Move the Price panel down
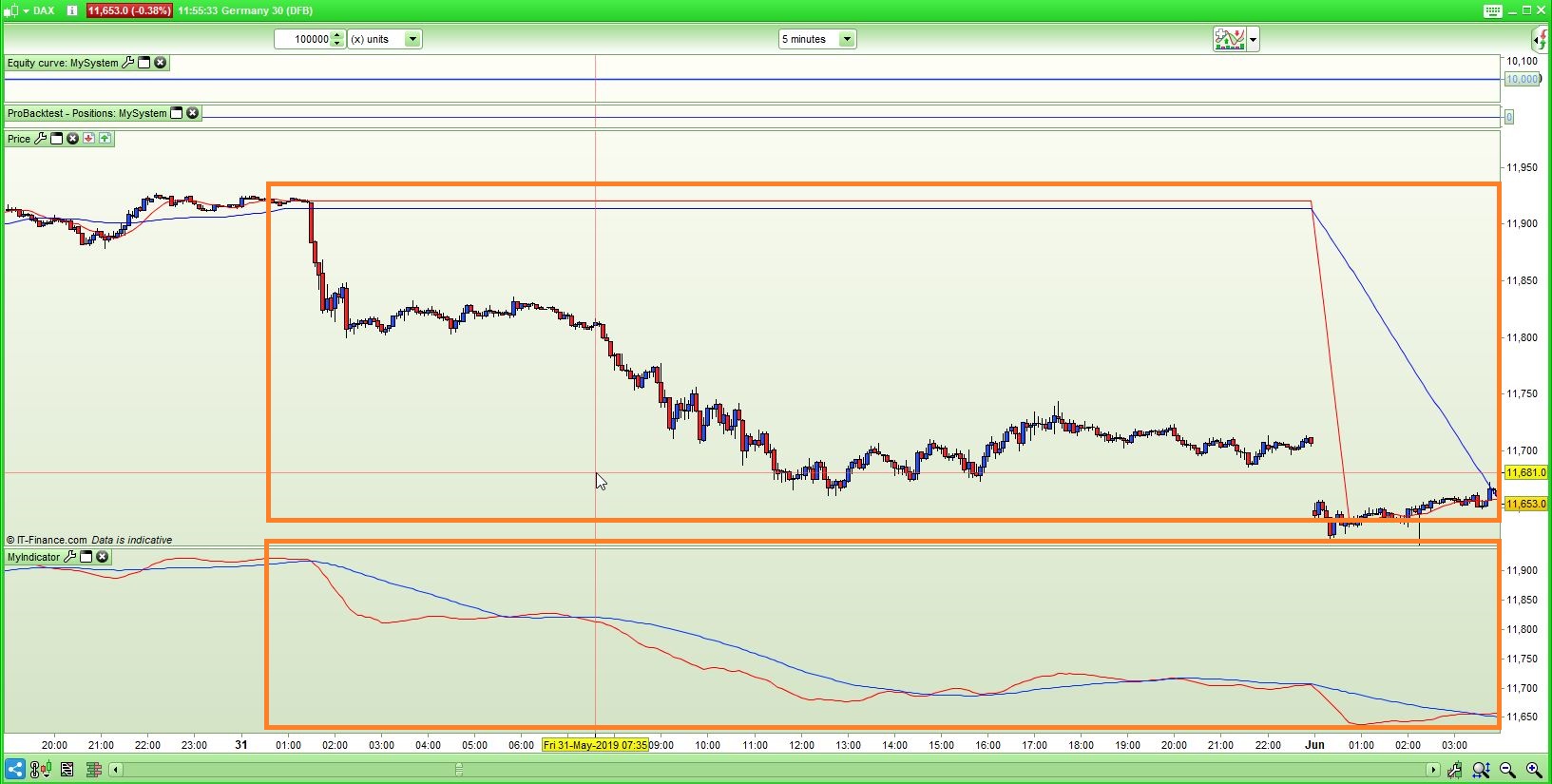Screen dimensions: 1552x784 88,139
